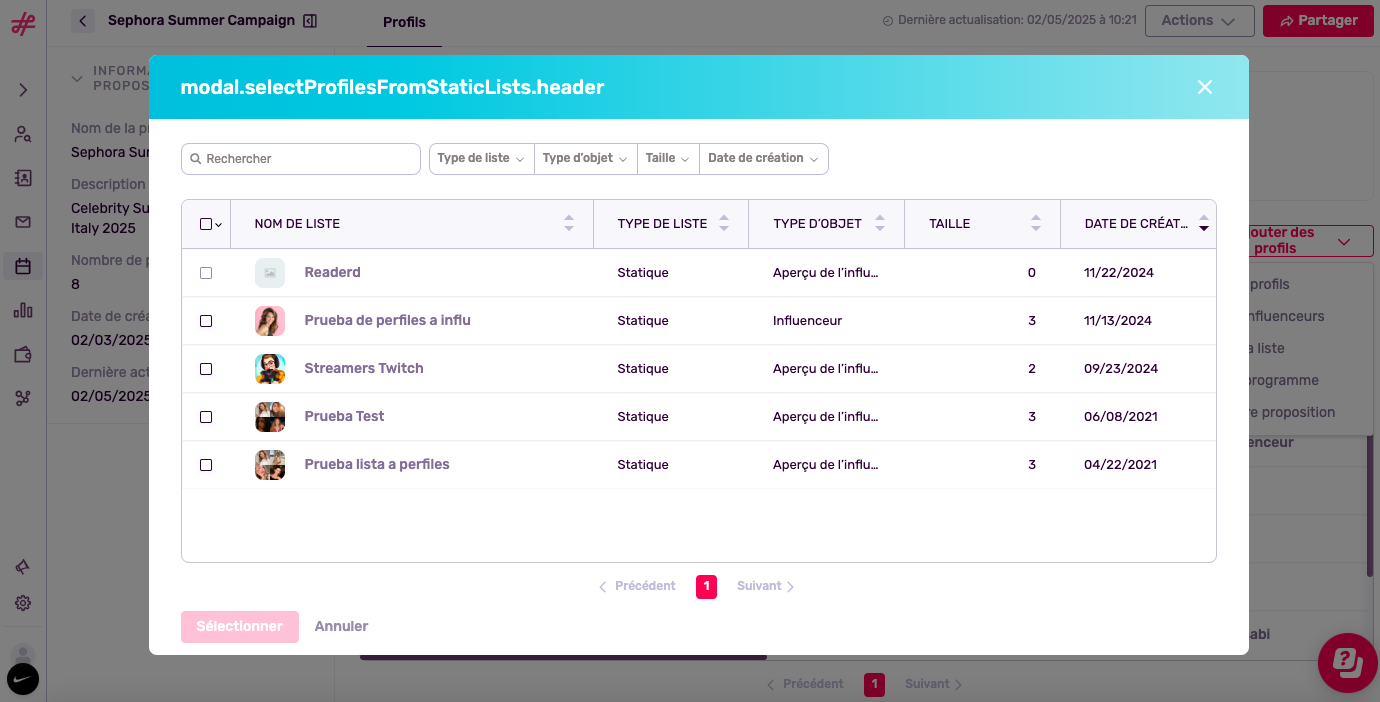Click date cell 11/22/2024
The height and width of the screenshot is (702, 1380).
pos(1119,273)
